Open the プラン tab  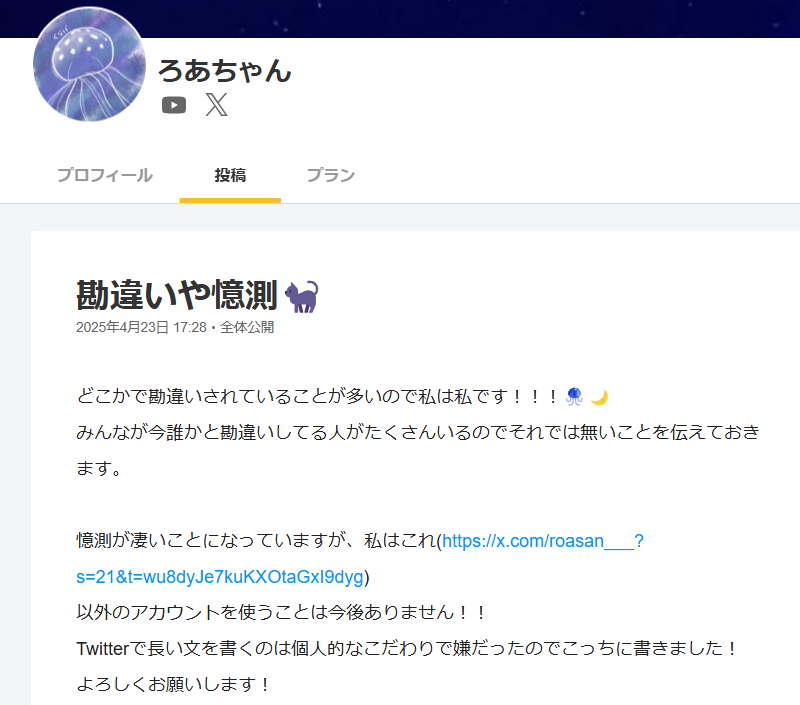(331, 175)
